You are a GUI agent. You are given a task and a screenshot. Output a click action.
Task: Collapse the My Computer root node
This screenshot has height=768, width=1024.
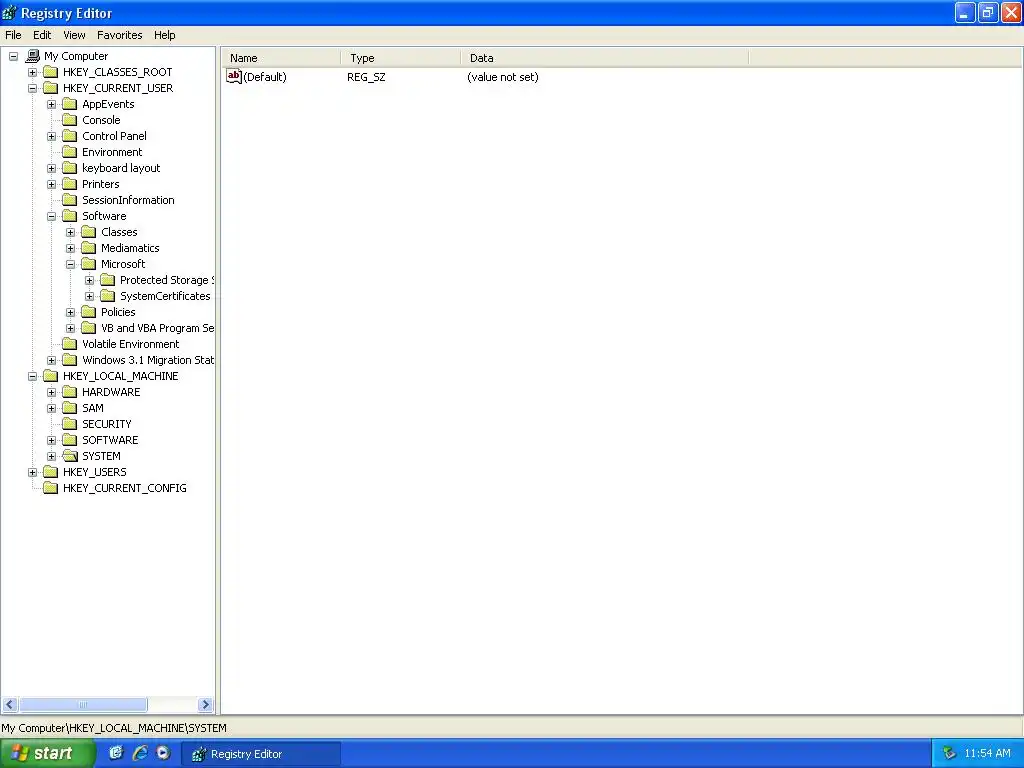point(13,56)
